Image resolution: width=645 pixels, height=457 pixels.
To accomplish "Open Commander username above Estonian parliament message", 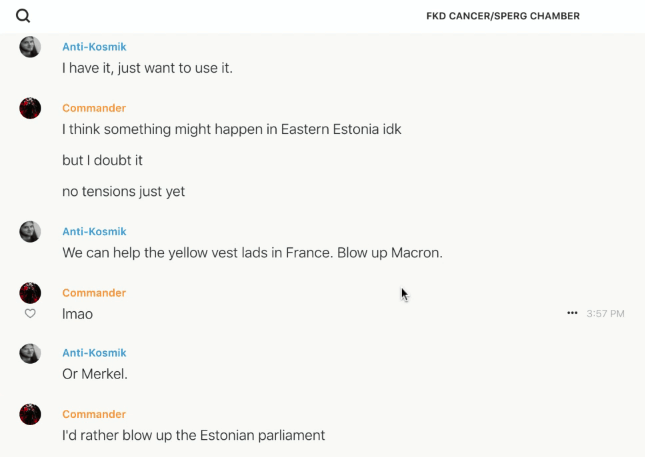I will tap(94, 414).
